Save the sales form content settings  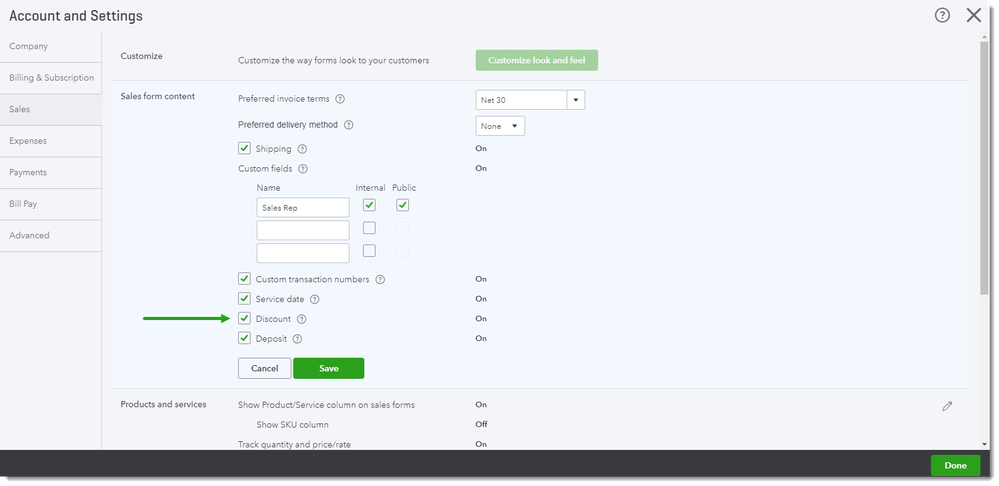coord(328,369)
